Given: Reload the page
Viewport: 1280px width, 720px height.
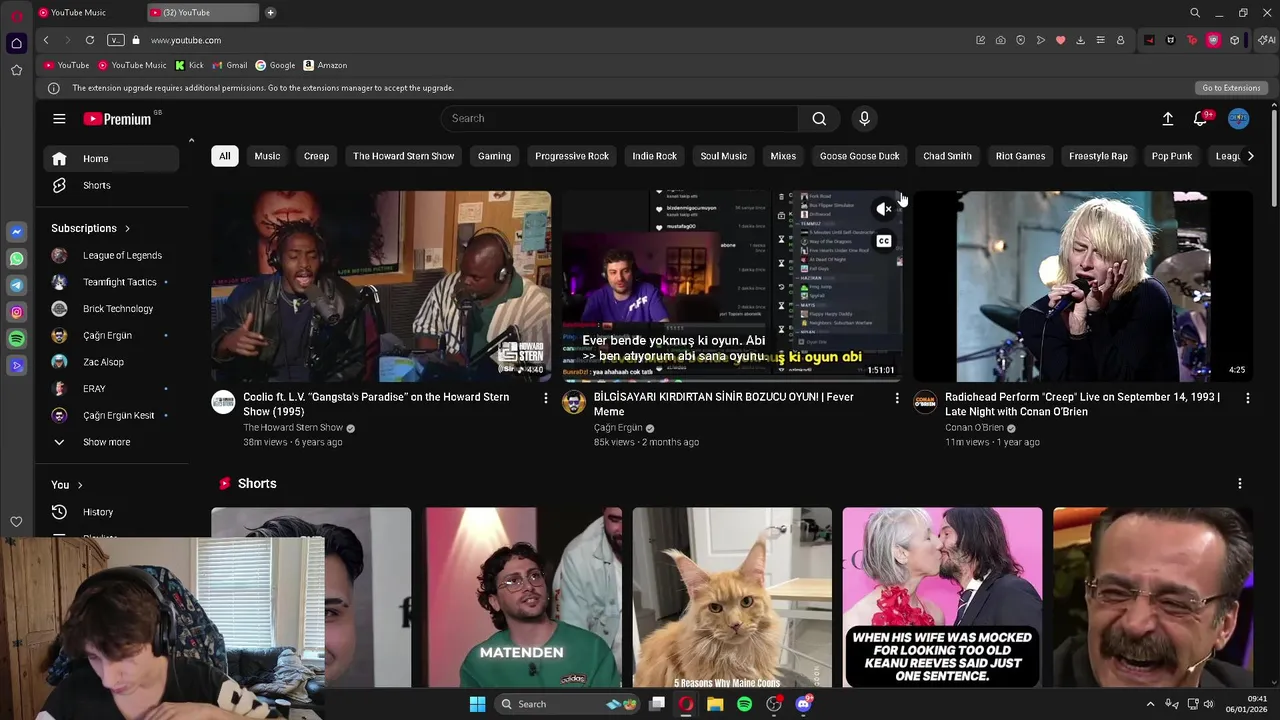Looking at the screenshot, I should tap(90, 40).
